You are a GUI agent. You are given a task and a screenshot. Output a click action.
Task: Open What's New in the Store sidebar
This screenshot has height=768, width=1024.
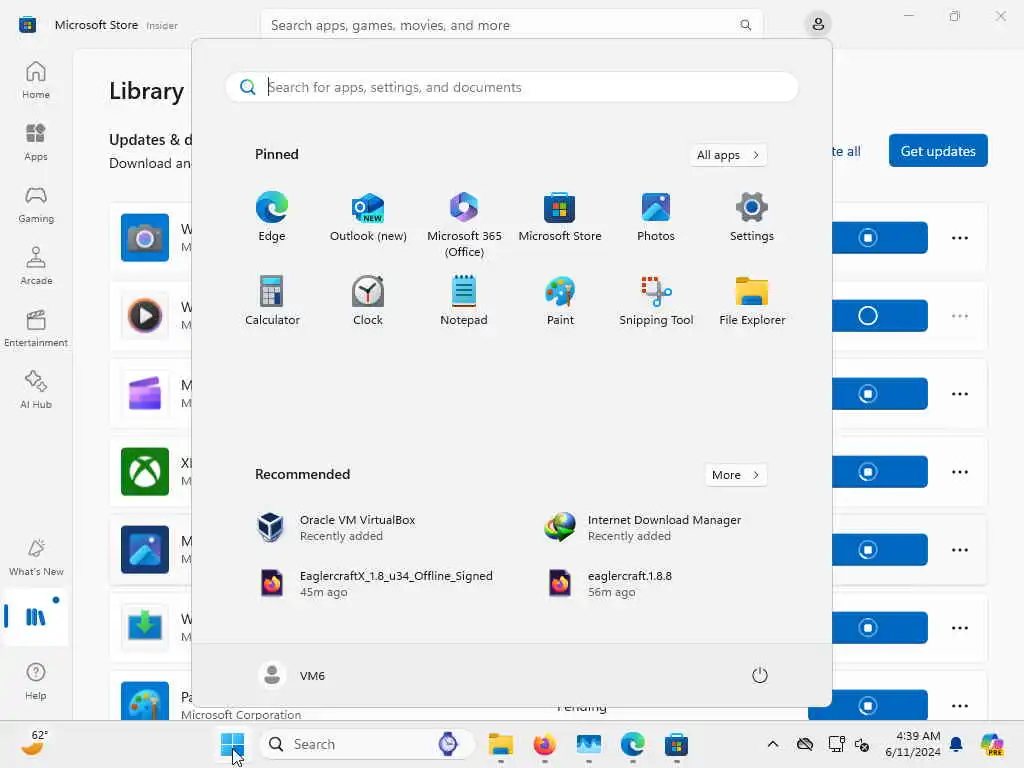coord(36,558)
